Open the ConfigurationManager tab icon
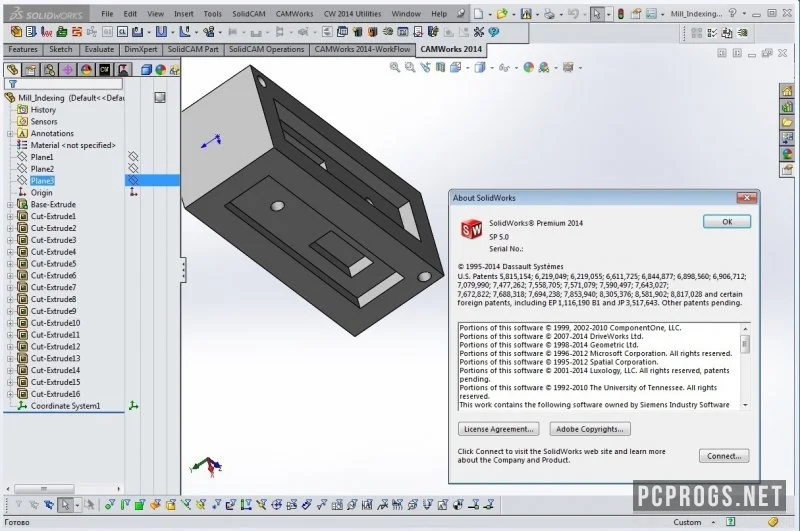The height and width of the screenshot is (531, 800). [x=49, y=69]
